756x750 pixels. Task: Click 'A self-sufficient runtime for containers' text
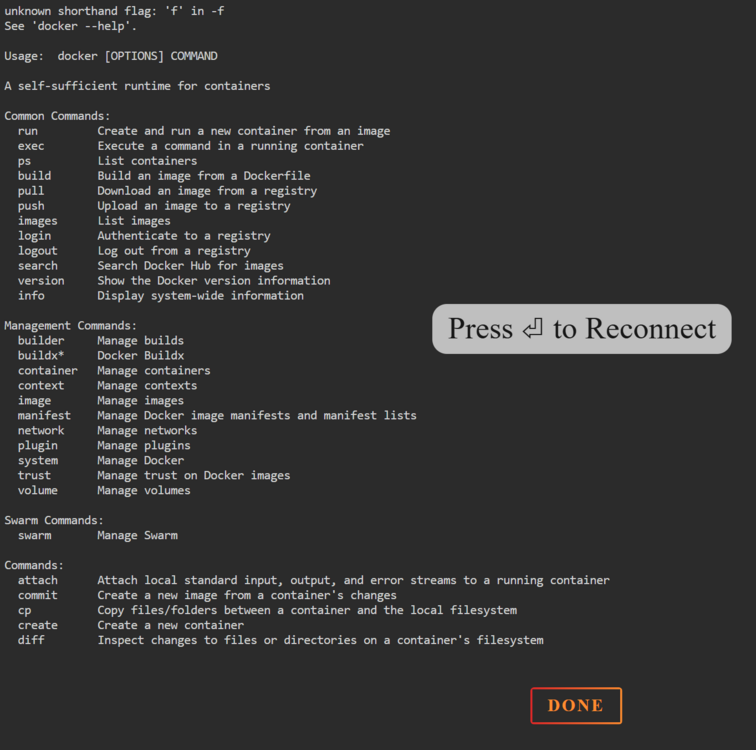(x=137, y=86)
